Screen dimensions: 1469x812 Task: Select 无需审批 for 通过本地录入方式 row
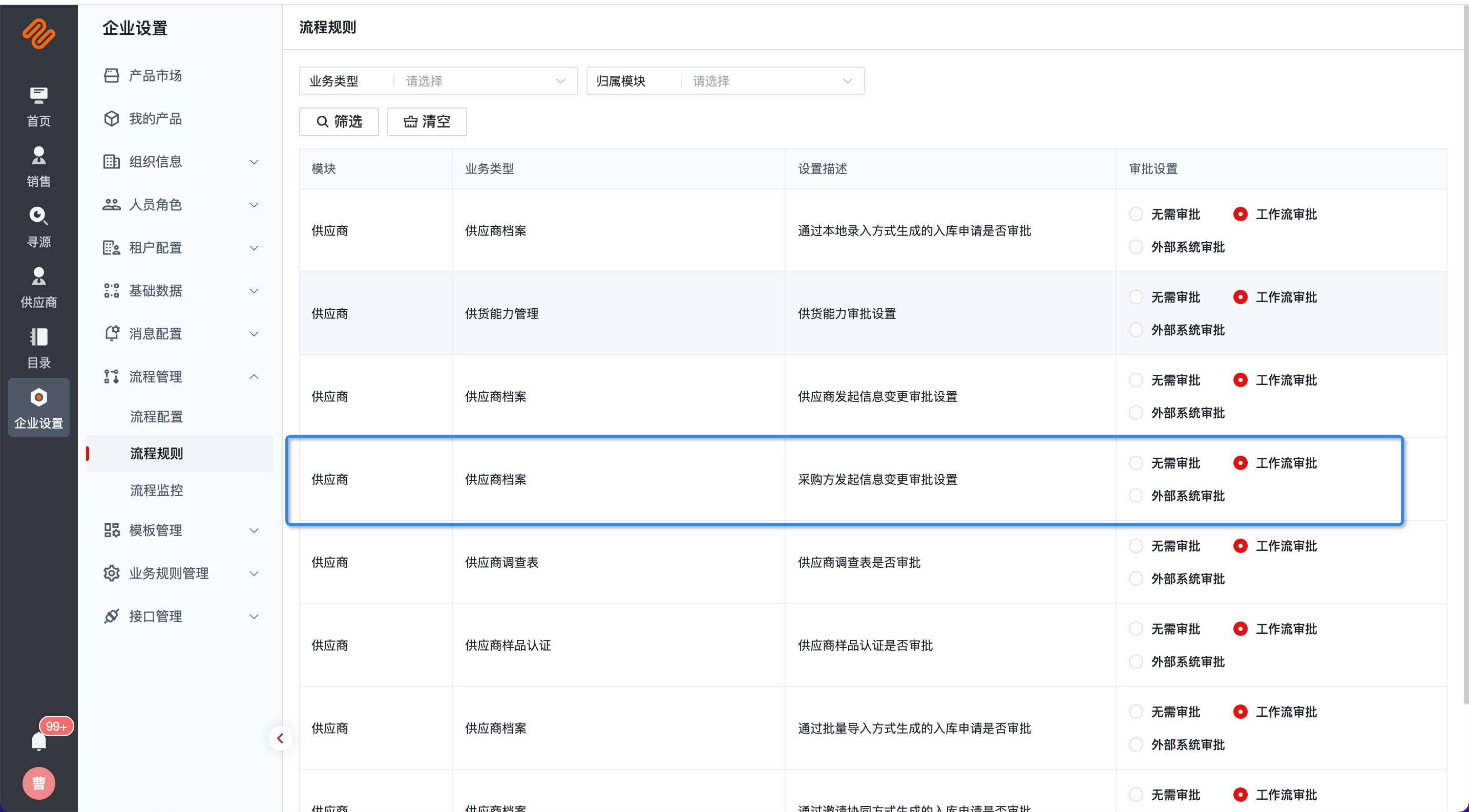[1136, 214]
